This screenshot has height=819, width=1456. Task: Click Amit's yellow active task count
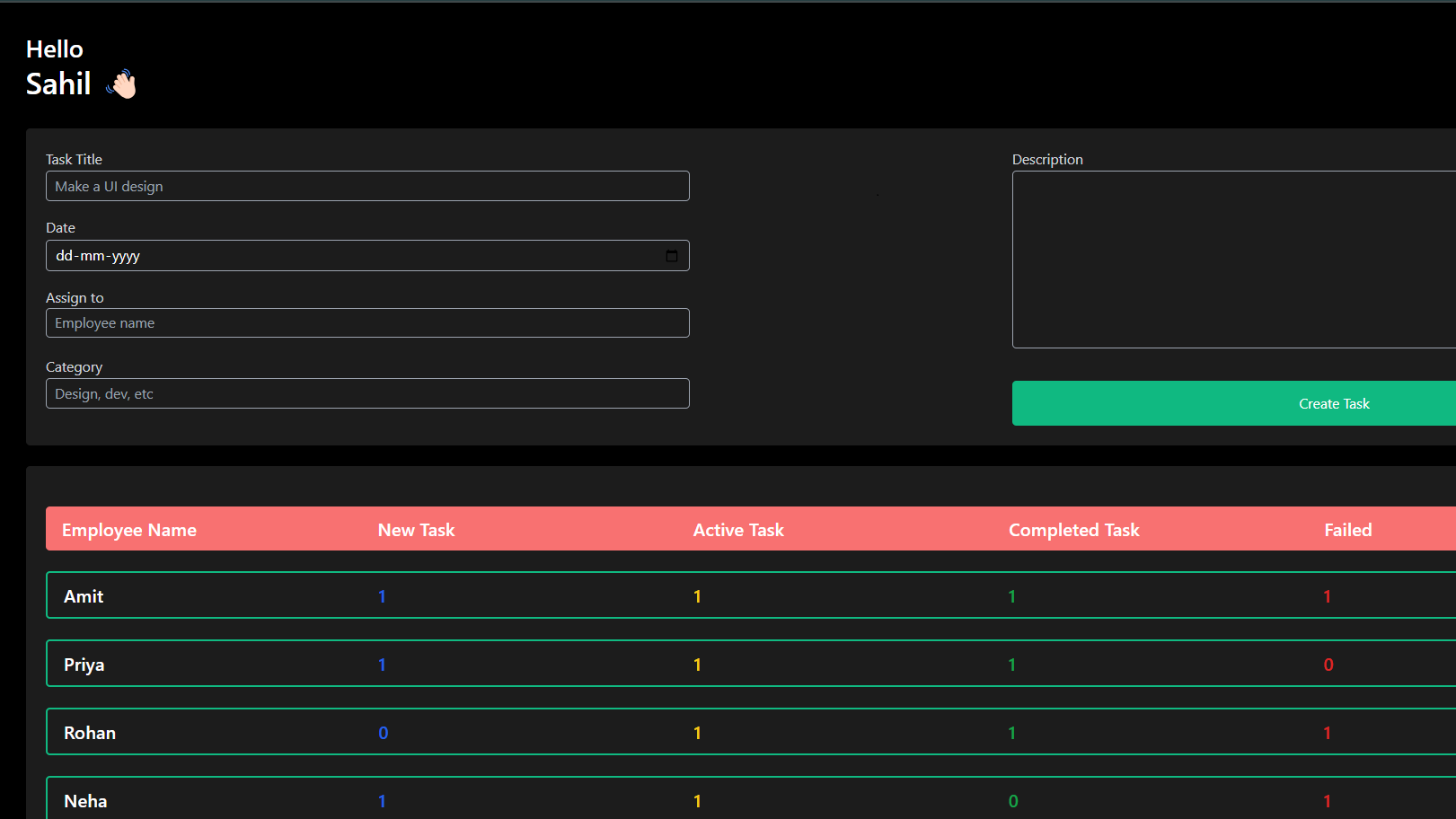coord(697,596)
